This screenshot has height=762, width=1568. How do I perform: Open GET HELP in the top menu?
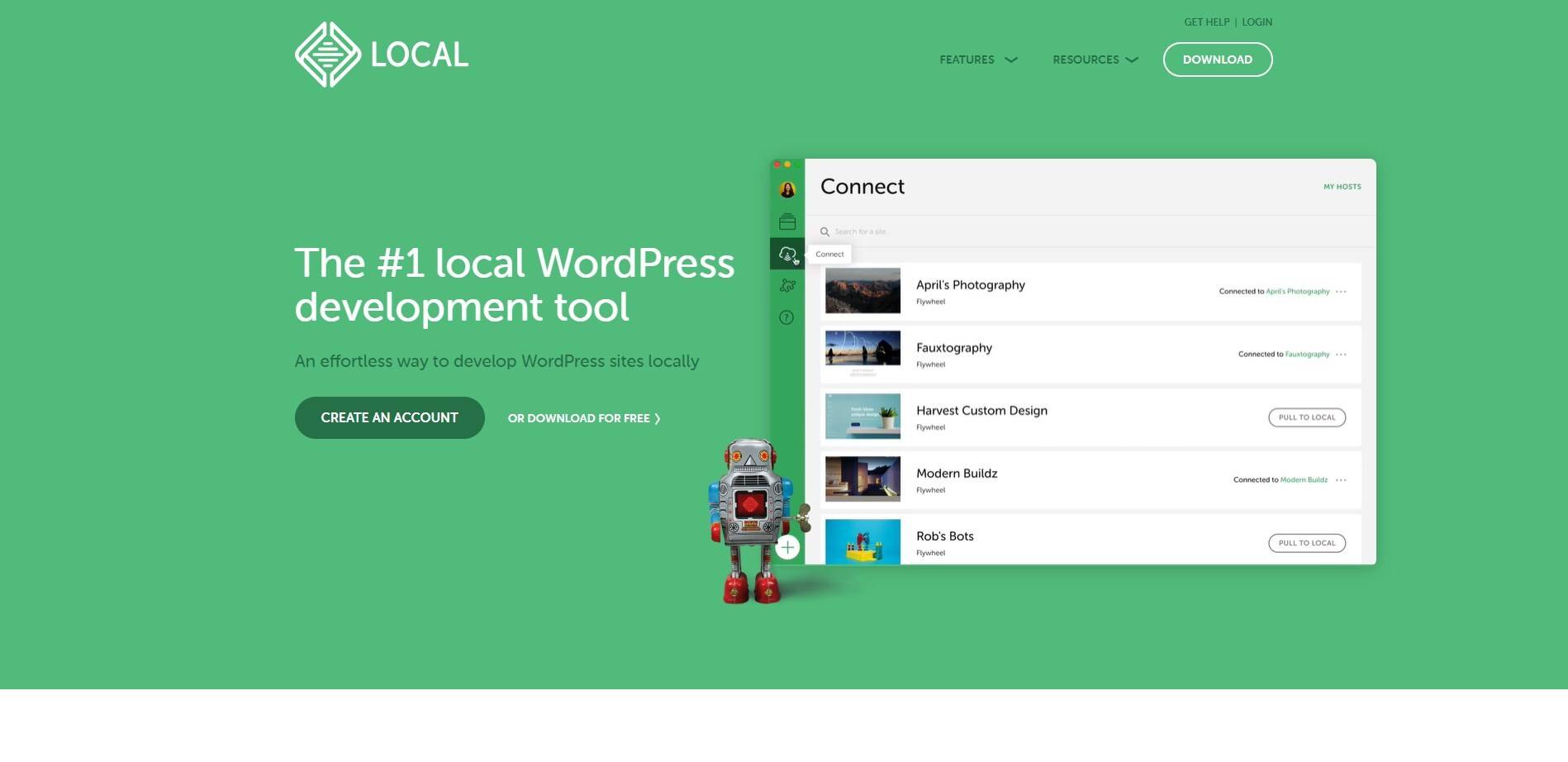point(1205,21)
